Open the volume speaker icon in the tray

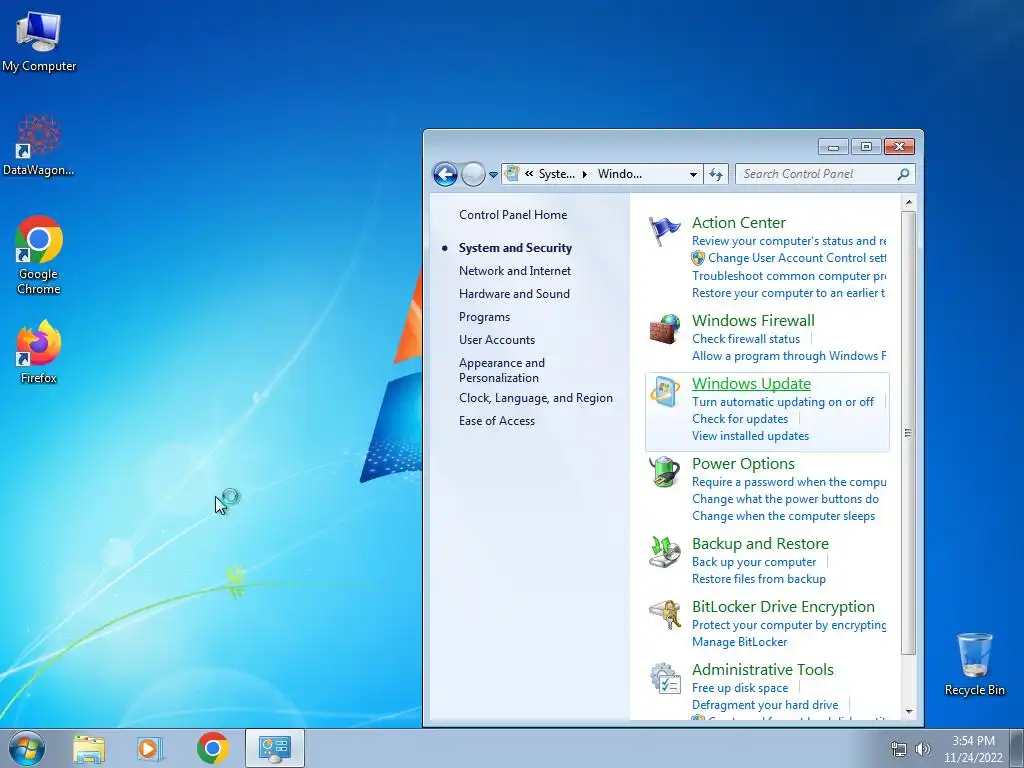[923, 749]
